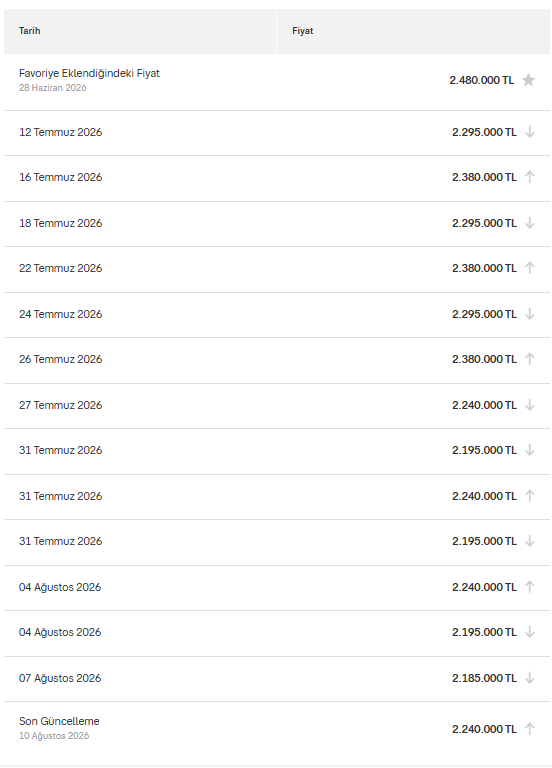Click the 2.185.000 TL price
This screenshot has height=768, width=552.
coord(484,678)
